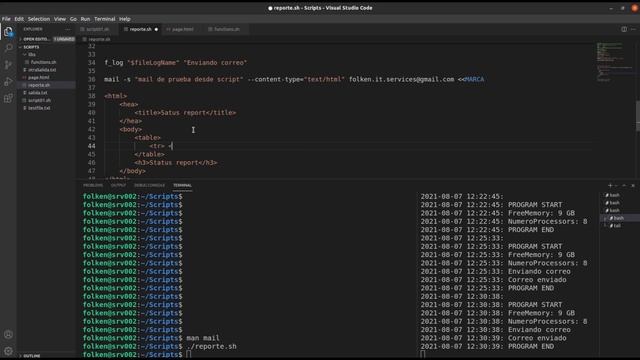
Task: Open otraSalida.txt in the explorer
Action: coord(42,70)
